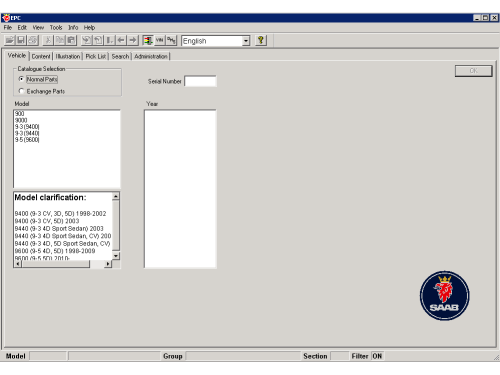Click the forward arrow toolbar icon
Screen dimensions: 500x375
click(x=133, y=40)
